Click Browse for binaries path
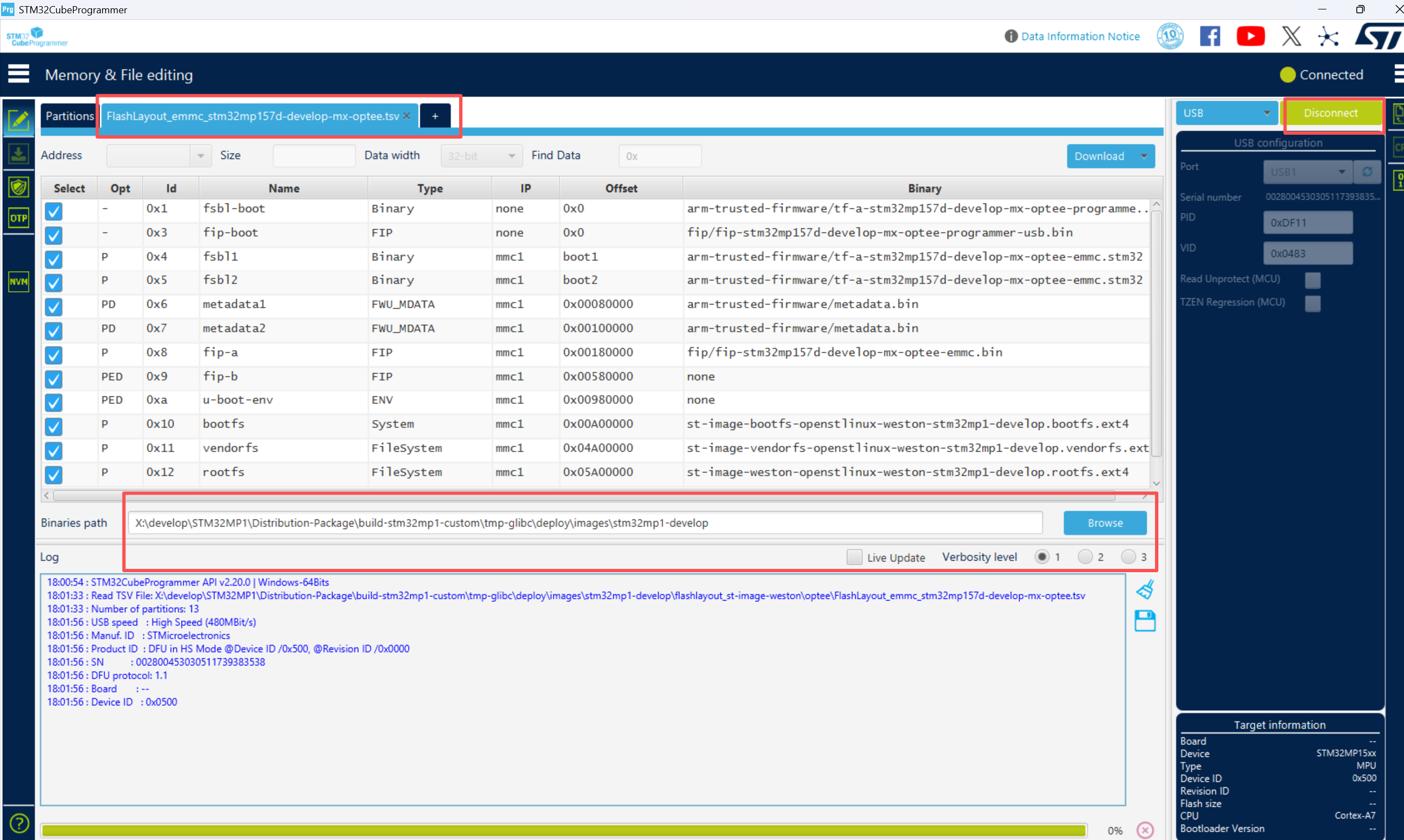1404x840 pixels. tap(1104, 523)
